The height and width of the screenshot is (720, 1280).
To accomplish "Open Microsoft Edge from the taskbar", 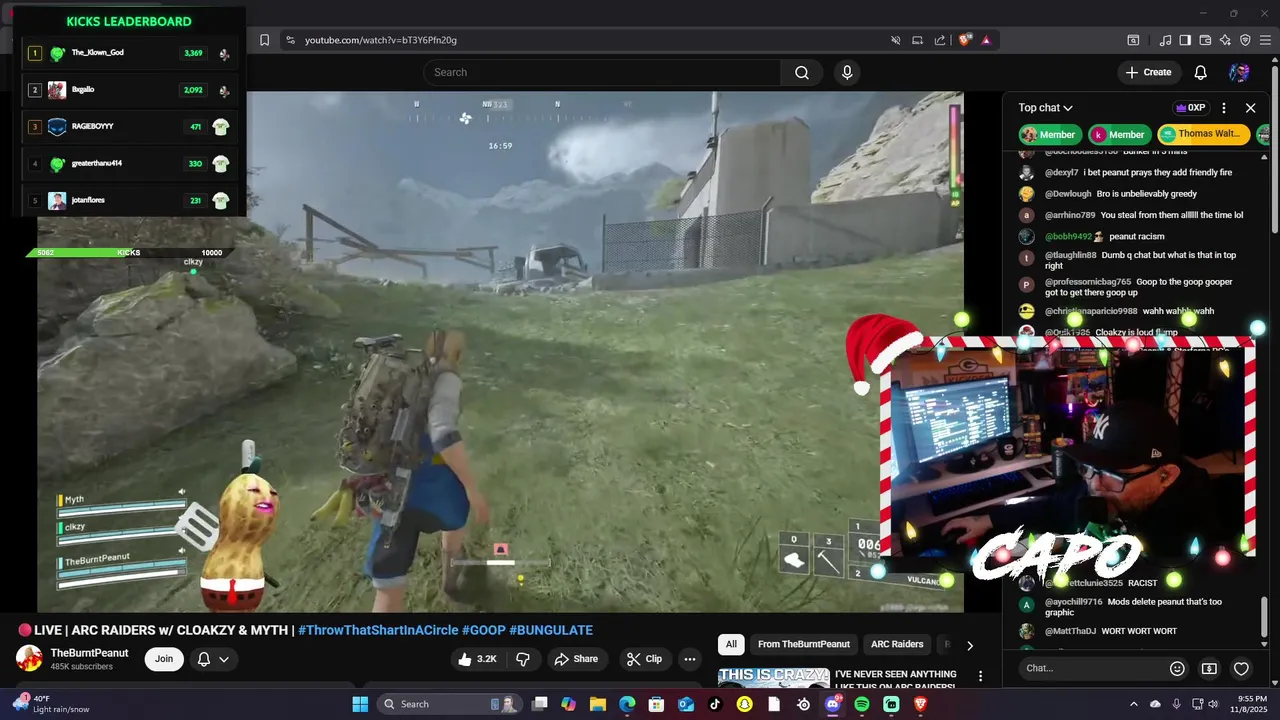I will coord(627,704).
